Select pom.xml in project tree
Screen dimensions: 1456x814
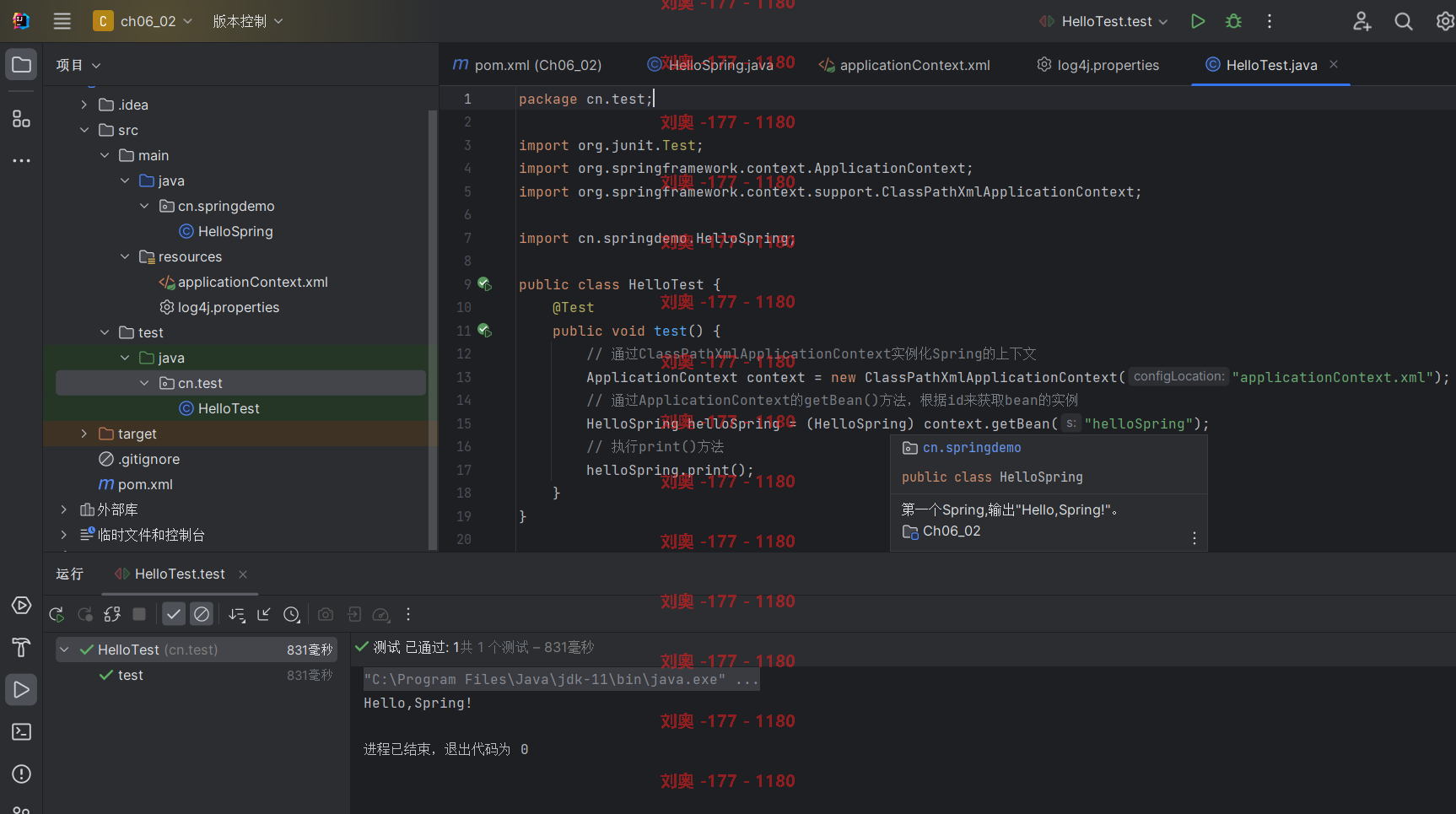136,484
